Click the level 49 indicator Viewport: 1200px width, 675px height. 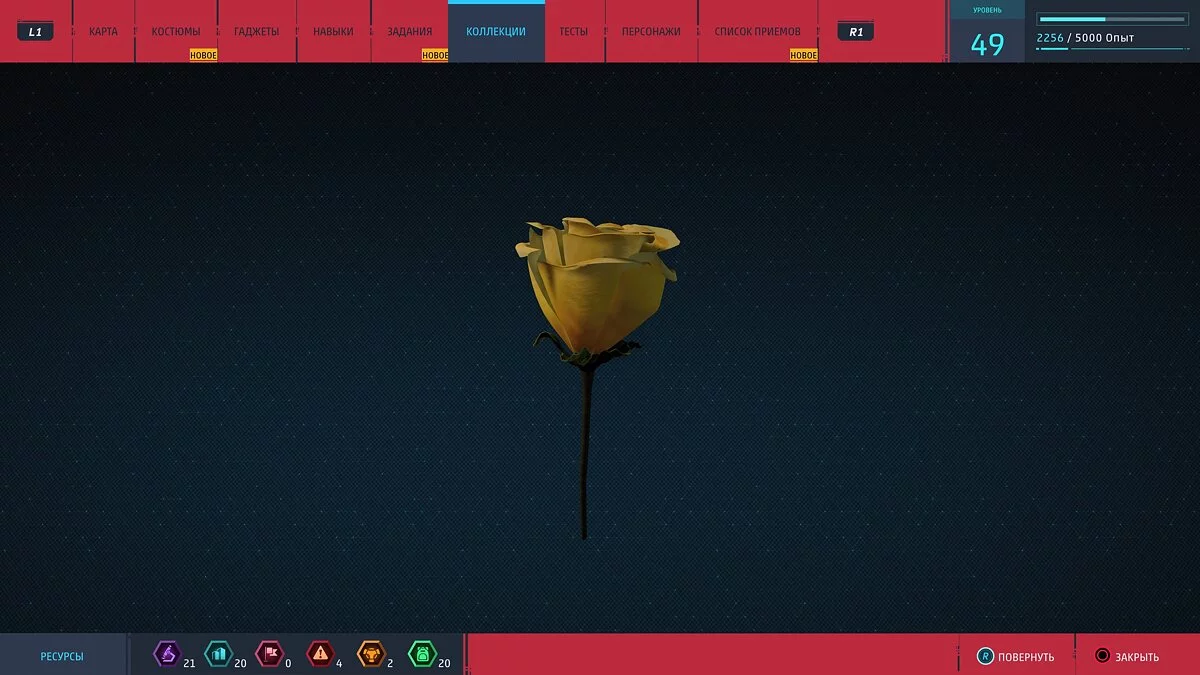[987, 45]
